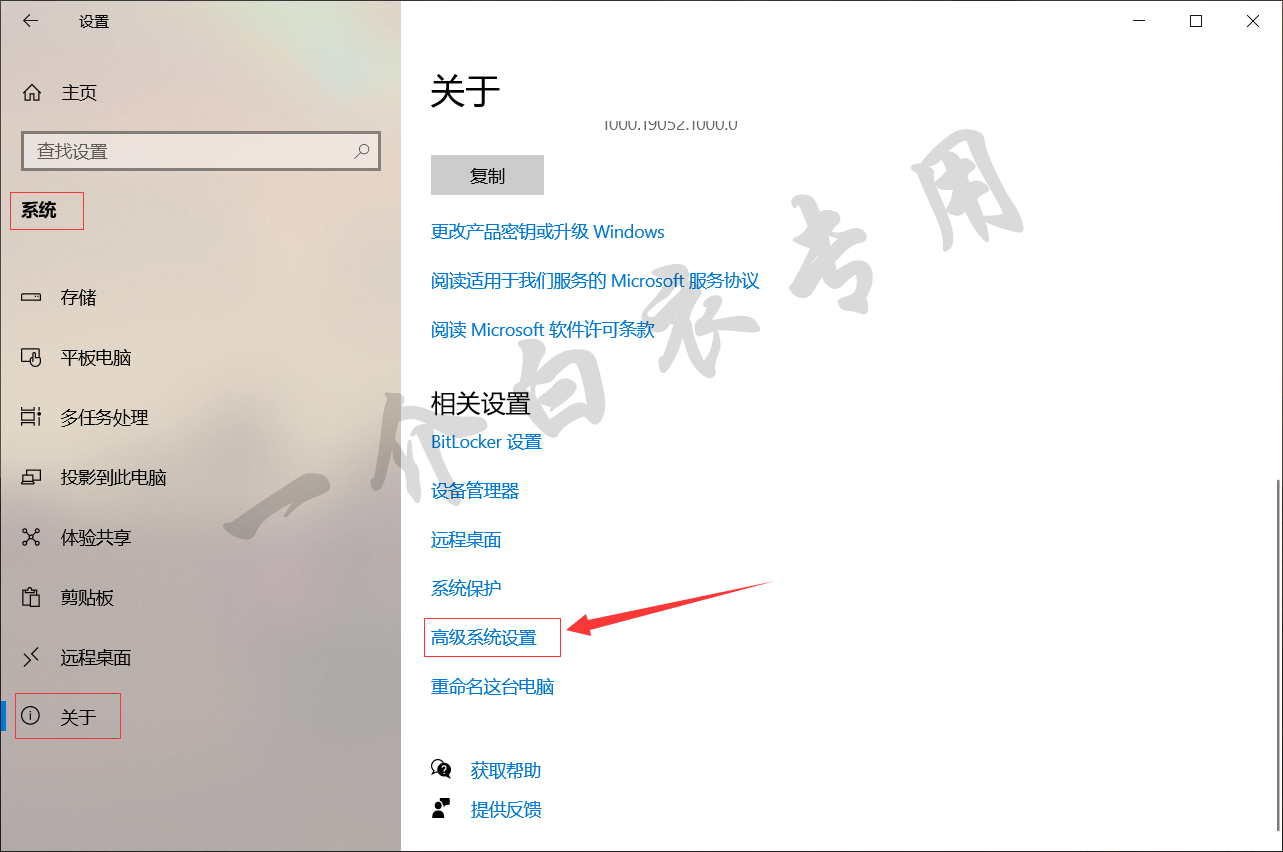Viewport: 1283px width, 852px height.
Task: Open Shared experiences (体验共享) icon
Action: [31, 537]
